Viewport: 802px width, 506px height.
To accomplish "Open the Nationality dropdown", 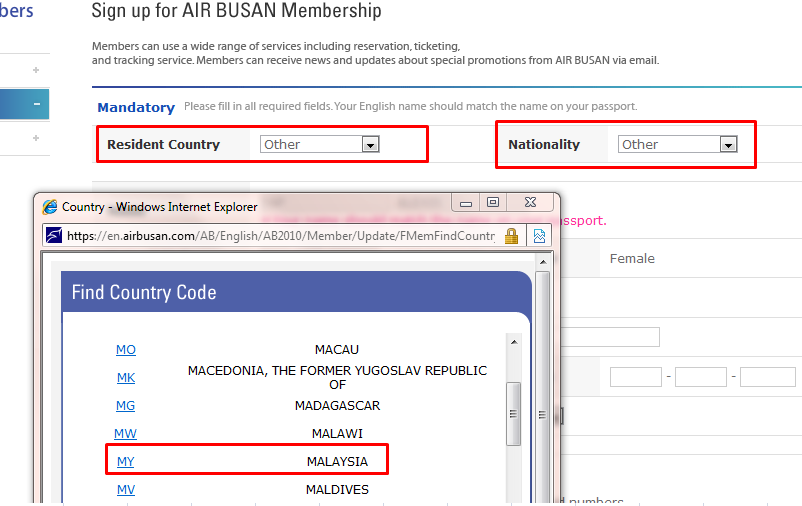I will [x=728, y=145].
